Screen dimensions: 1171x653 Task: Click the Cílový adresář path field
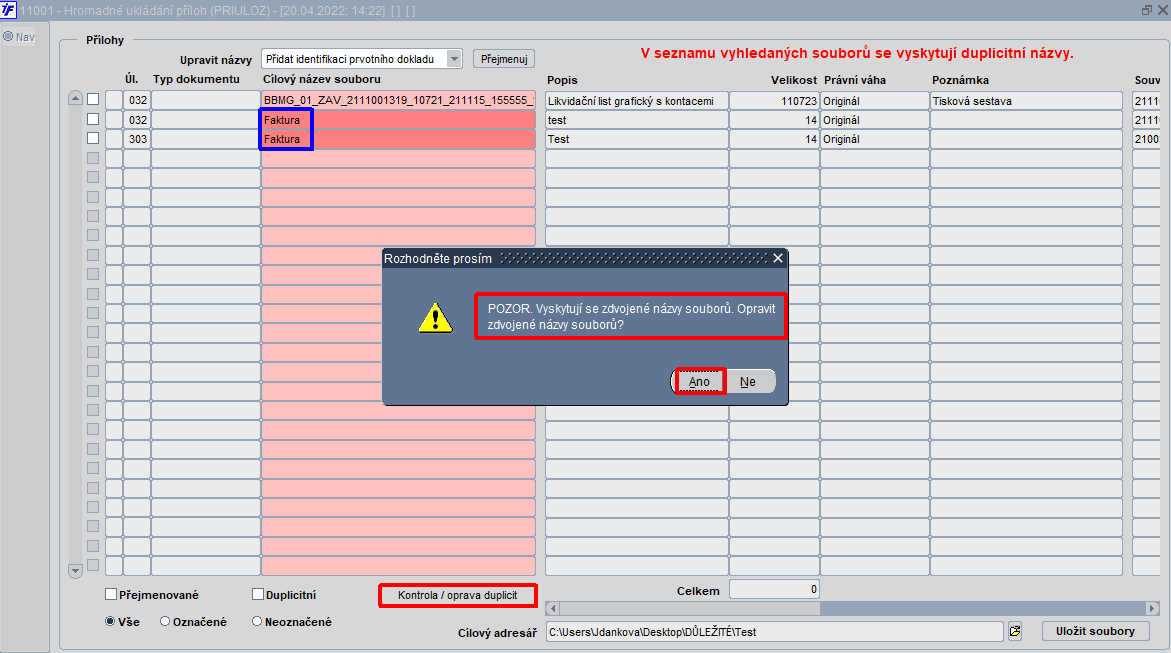click(x=774, y=632)
